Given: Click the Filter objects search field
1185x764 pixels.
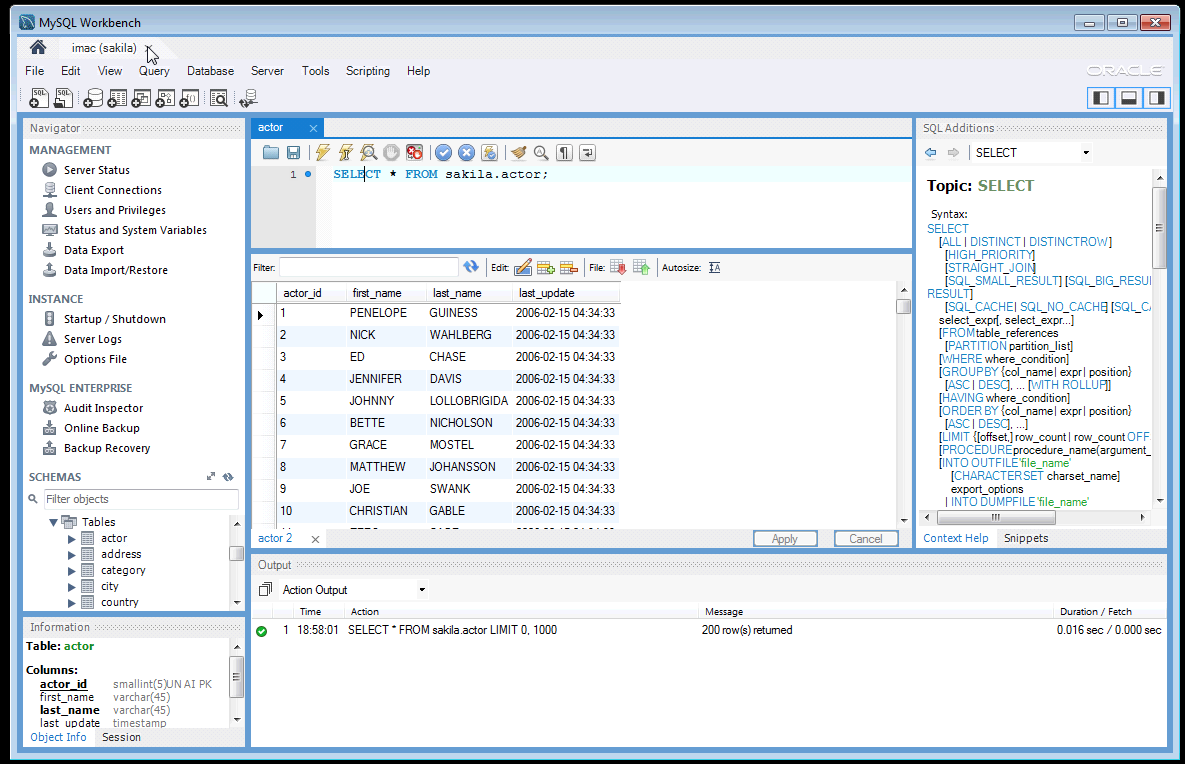Looking at the screenshot, I should (140, 499).
